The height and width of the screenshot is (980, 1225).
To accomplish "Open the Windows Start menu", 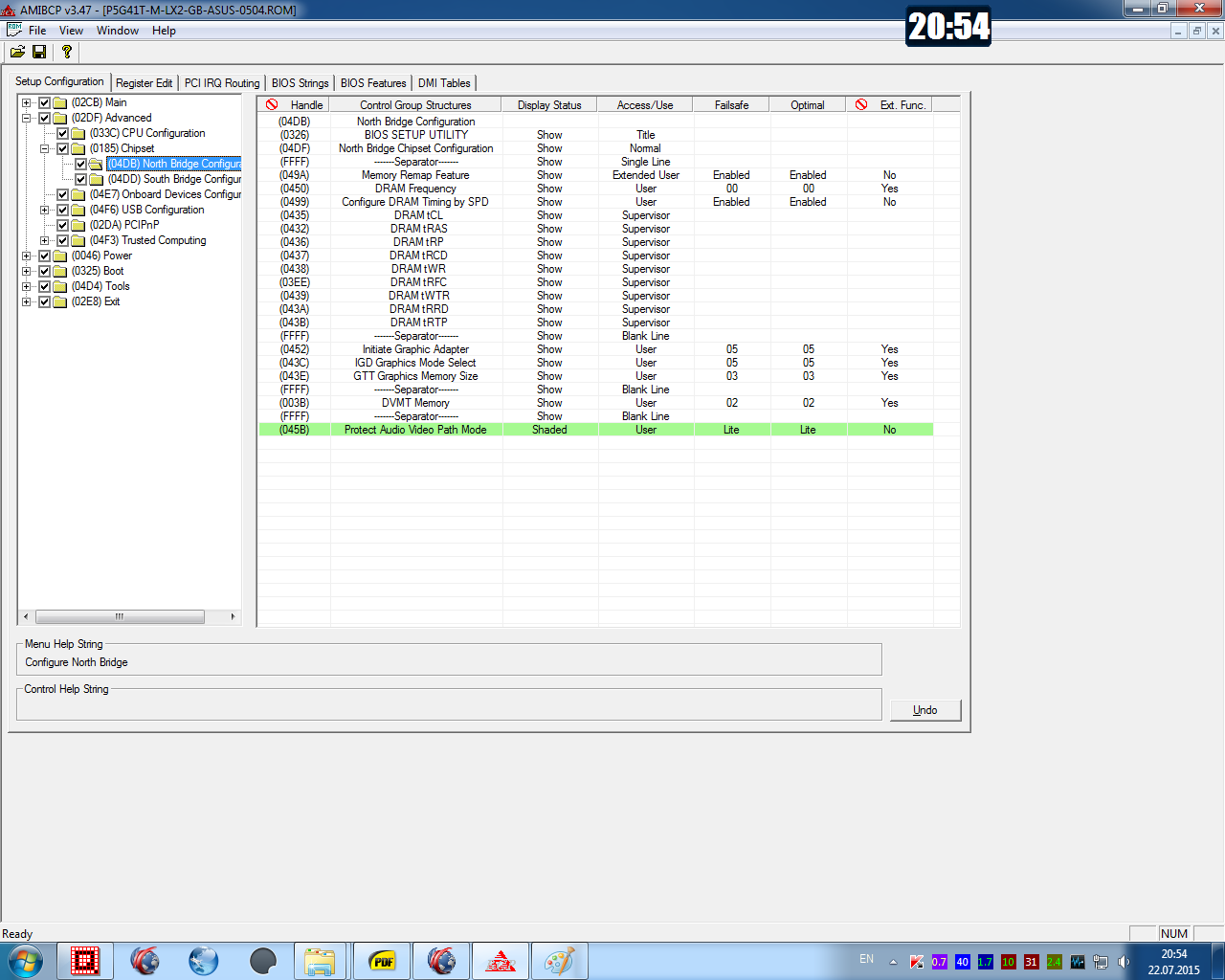I will click(x=26, y=961).
